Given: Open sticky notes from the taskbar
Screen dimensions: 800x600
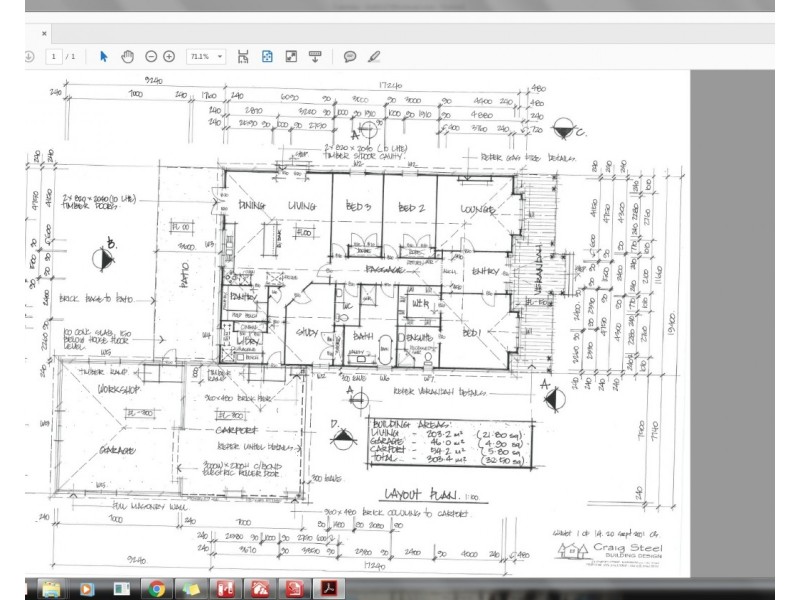Looking at the screenshot, I should pyautogui.click(x=192, y=588).
